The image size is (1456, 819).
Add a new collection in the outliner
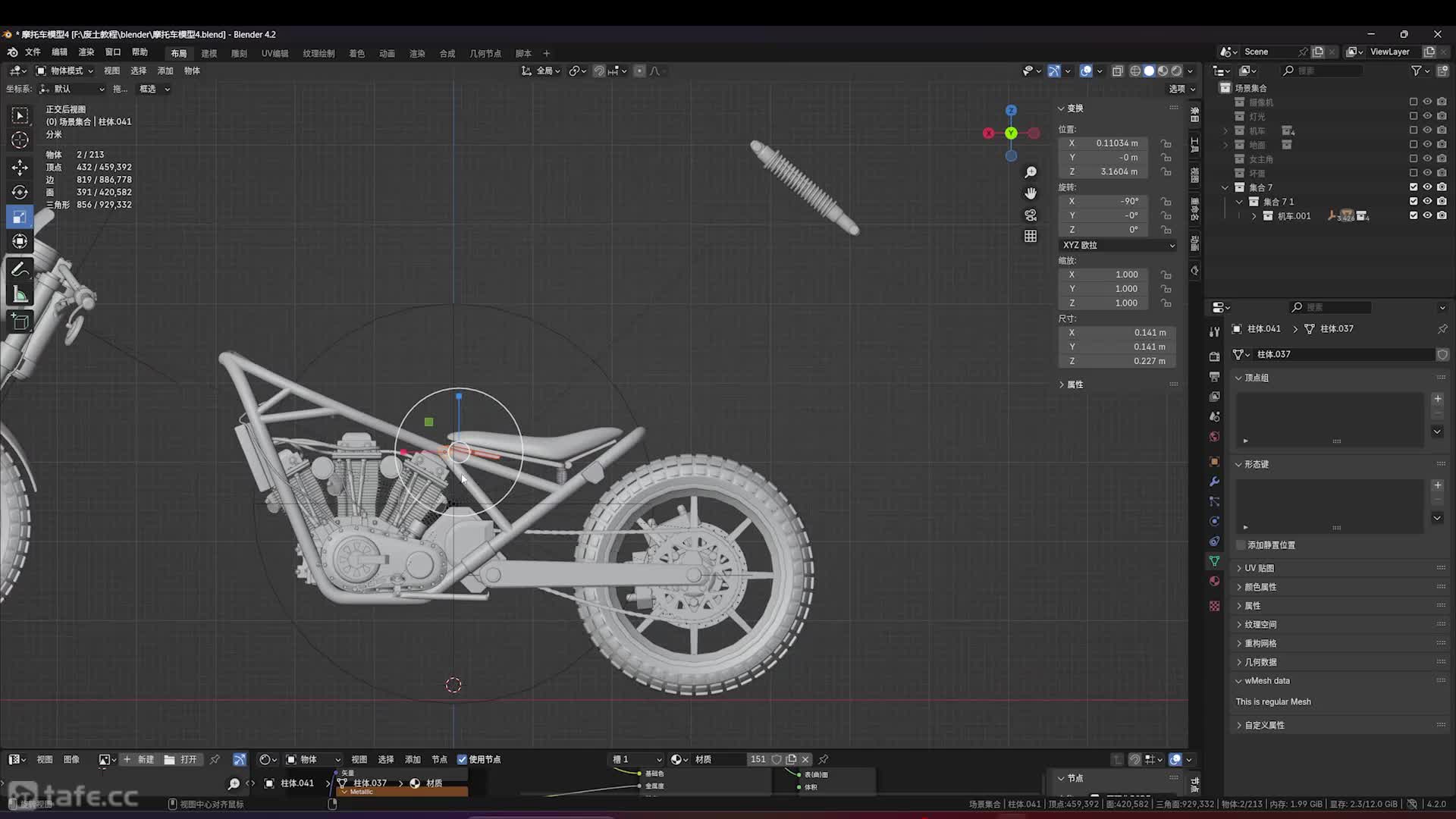click(1442, 71)
